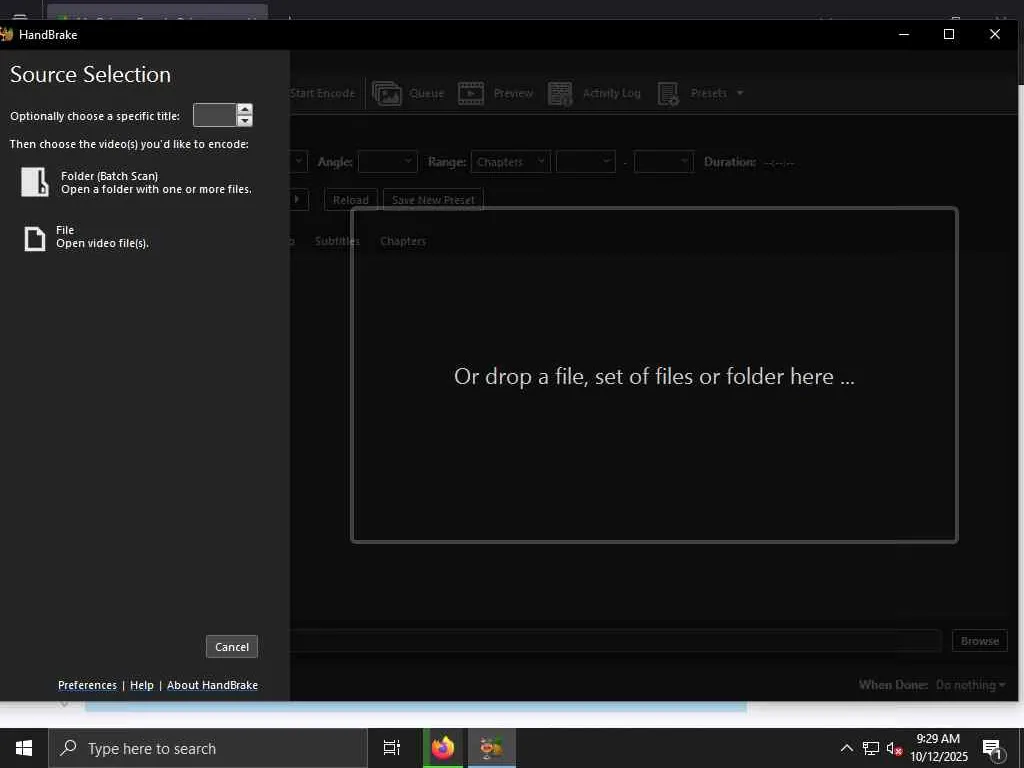This screenshot has width=1024, height=768.
Task: Open the Angle dropdown
Action: pos(387,161)
